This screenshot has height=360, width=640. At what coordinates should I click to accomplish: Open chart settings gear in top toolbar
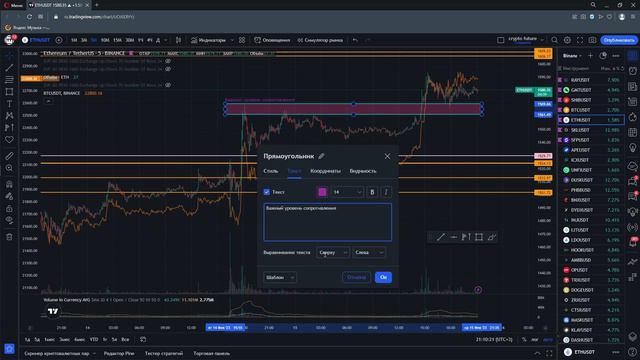[x=567, y=40]
